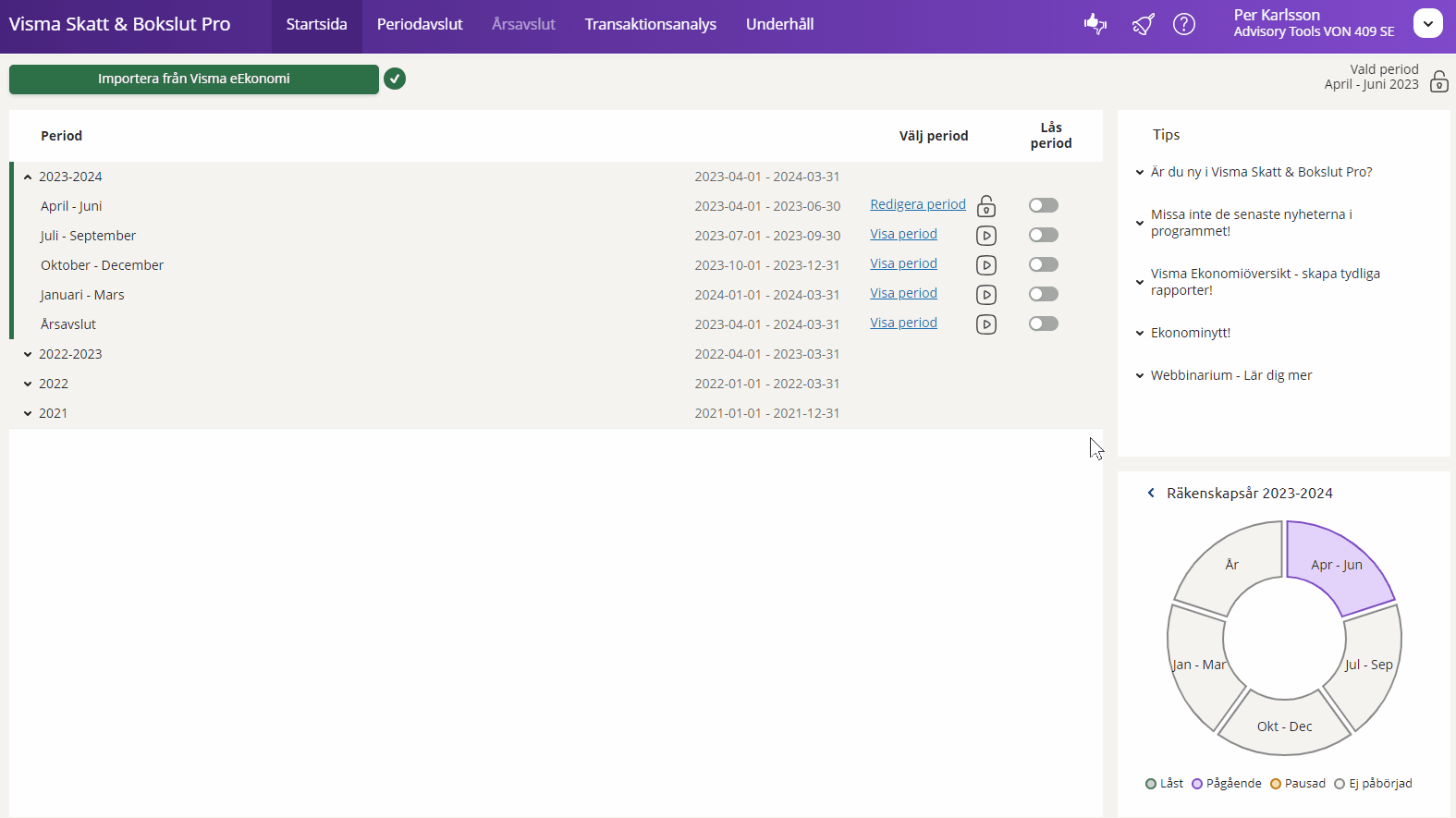
Task: Click the play icon for Årsavslut row
Action: point(986,324)
